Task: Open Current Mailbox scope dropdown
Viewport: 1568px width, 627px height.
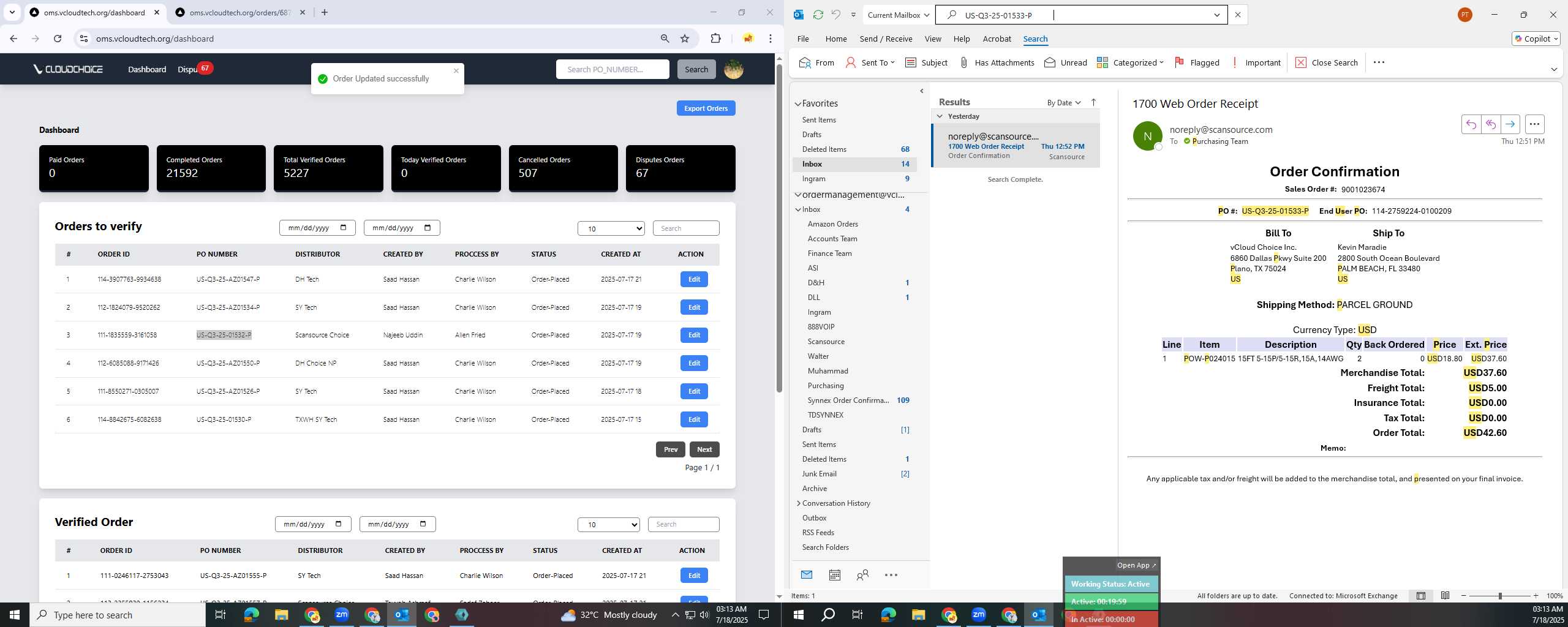Action: click(x=899, y=15)
